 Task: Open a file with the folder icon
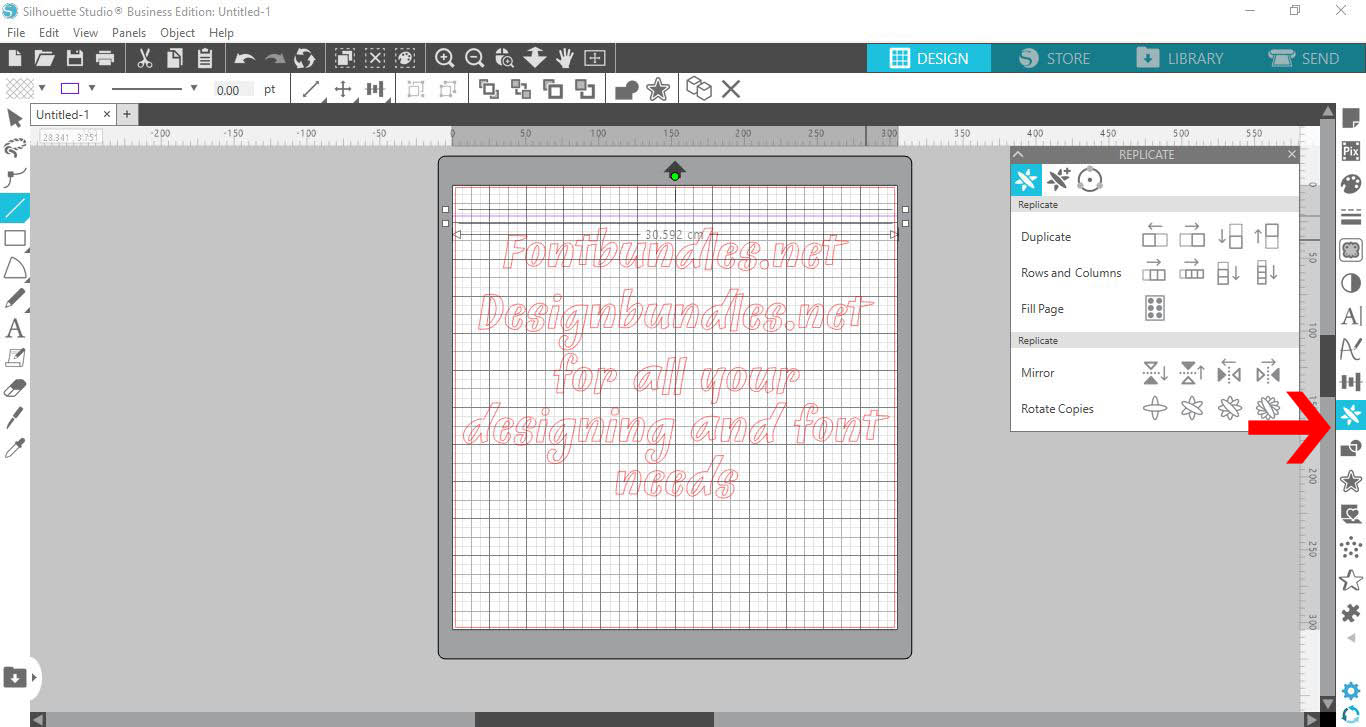[x=44, y=58]
